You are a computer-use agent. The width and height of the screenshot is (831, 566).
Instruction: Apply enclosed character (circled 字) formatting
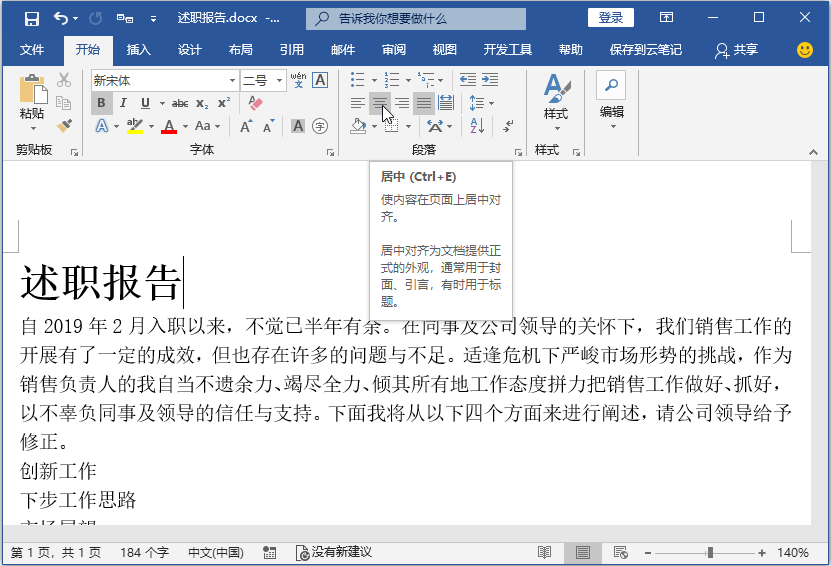pyautogui.click(x=320, y=126)
